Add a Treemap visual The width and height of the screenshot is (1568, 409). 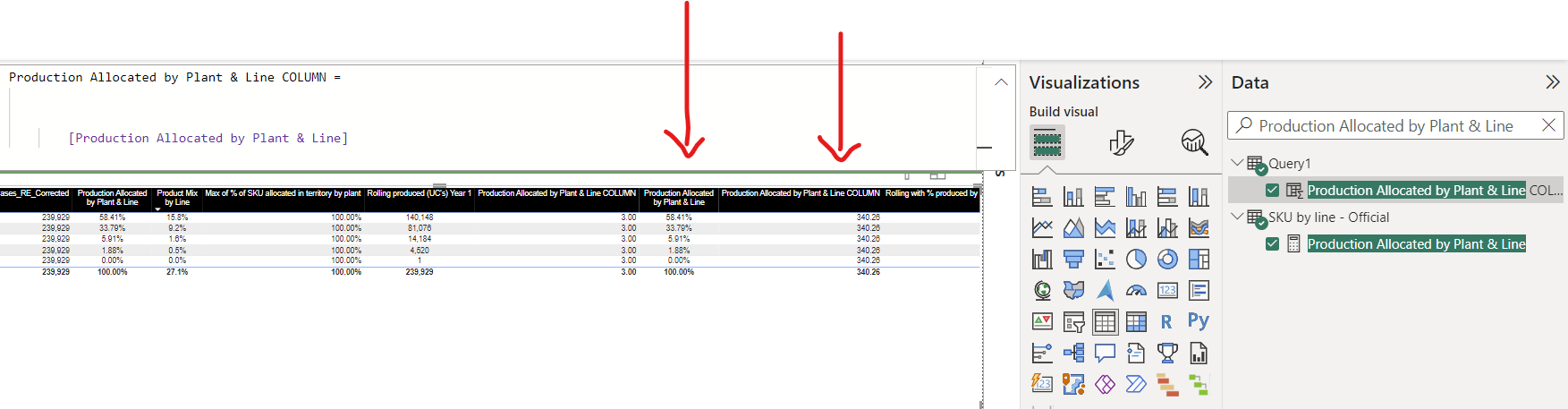1199,259
